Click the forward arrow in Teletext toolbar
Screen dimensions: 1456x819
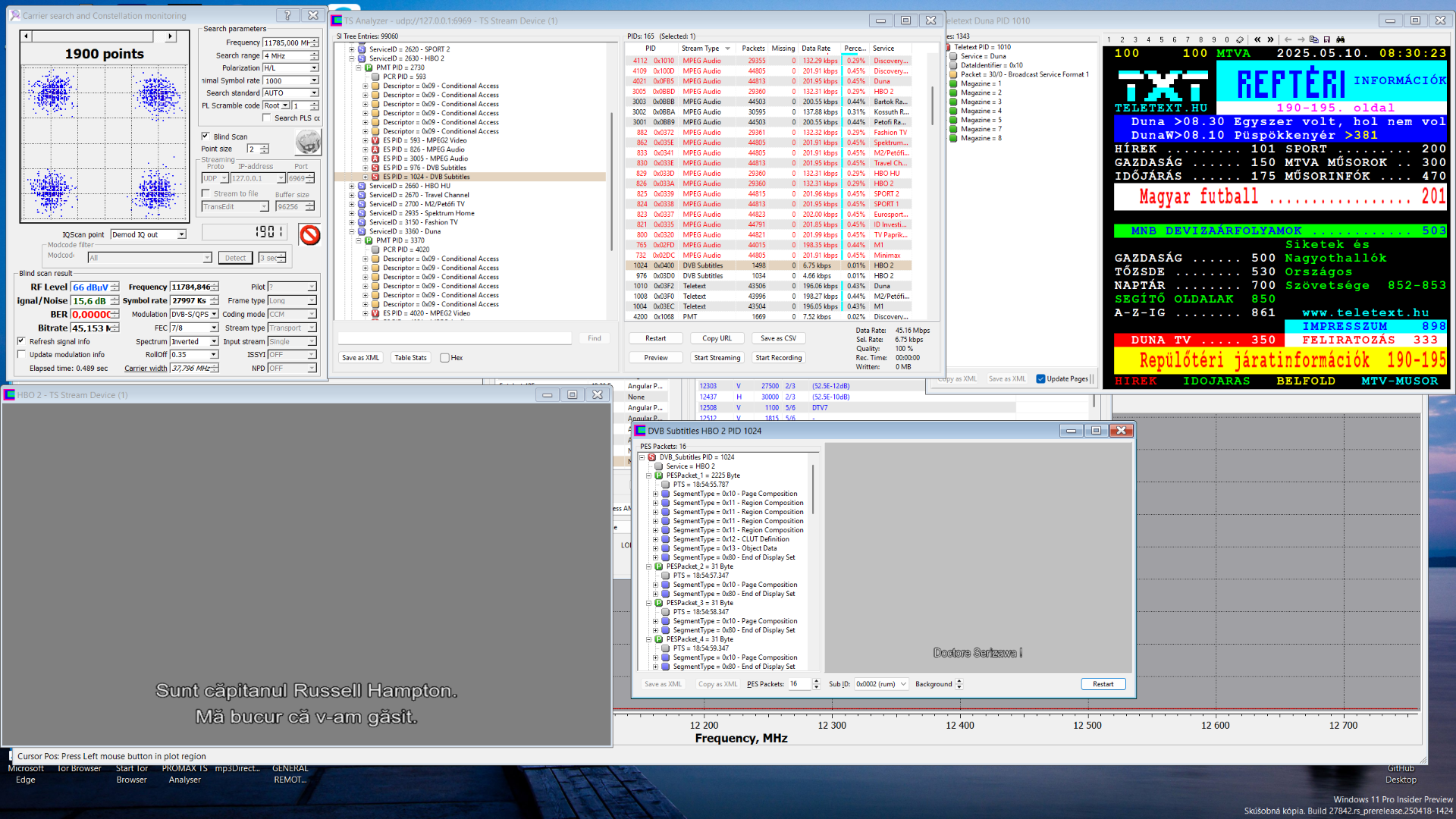pyautogui.click(x=1301, y=39)
